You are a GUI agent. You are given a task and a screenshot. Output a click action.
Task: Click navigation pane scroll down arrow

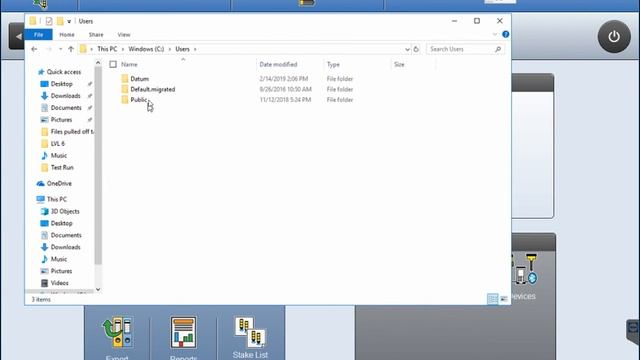coord(98,289)
